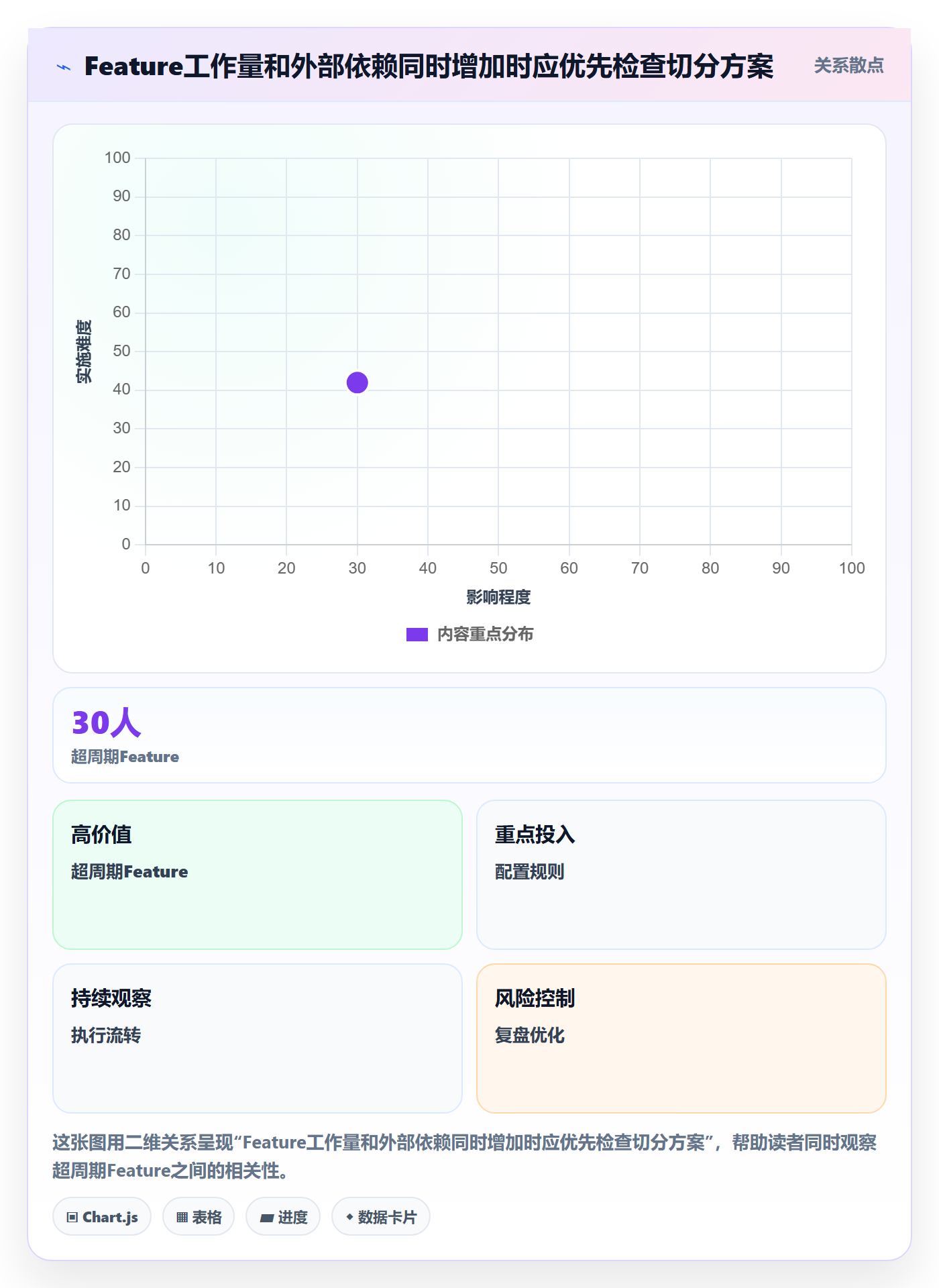Viewport: 939px width, 1288px height.
Task: Click the 内容重点分布 legend label
Action: [x=486, y=635]
